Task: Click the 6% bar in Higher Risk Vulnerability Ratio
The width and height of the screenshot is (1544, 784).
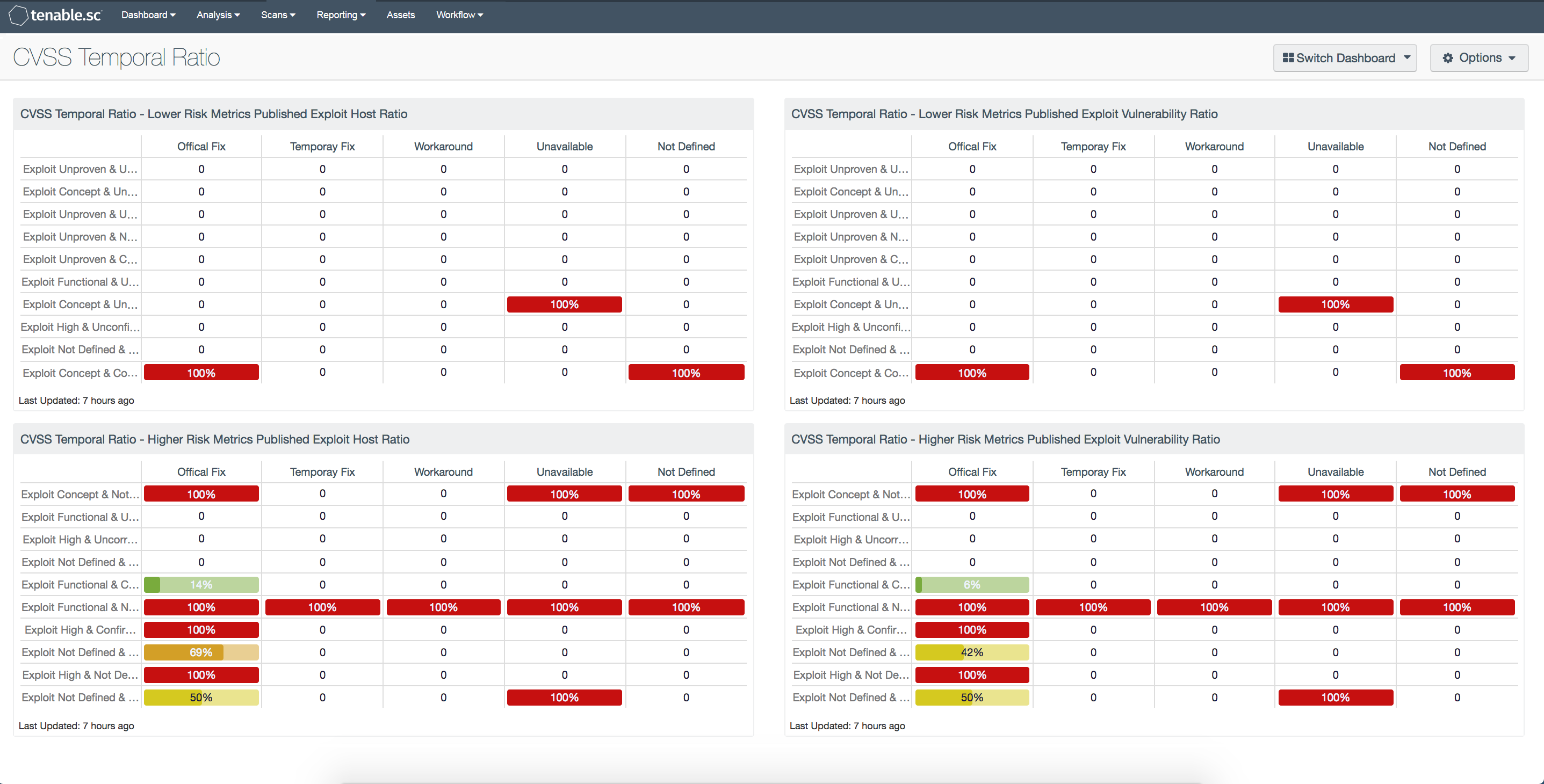Action: tap(972, 585)
